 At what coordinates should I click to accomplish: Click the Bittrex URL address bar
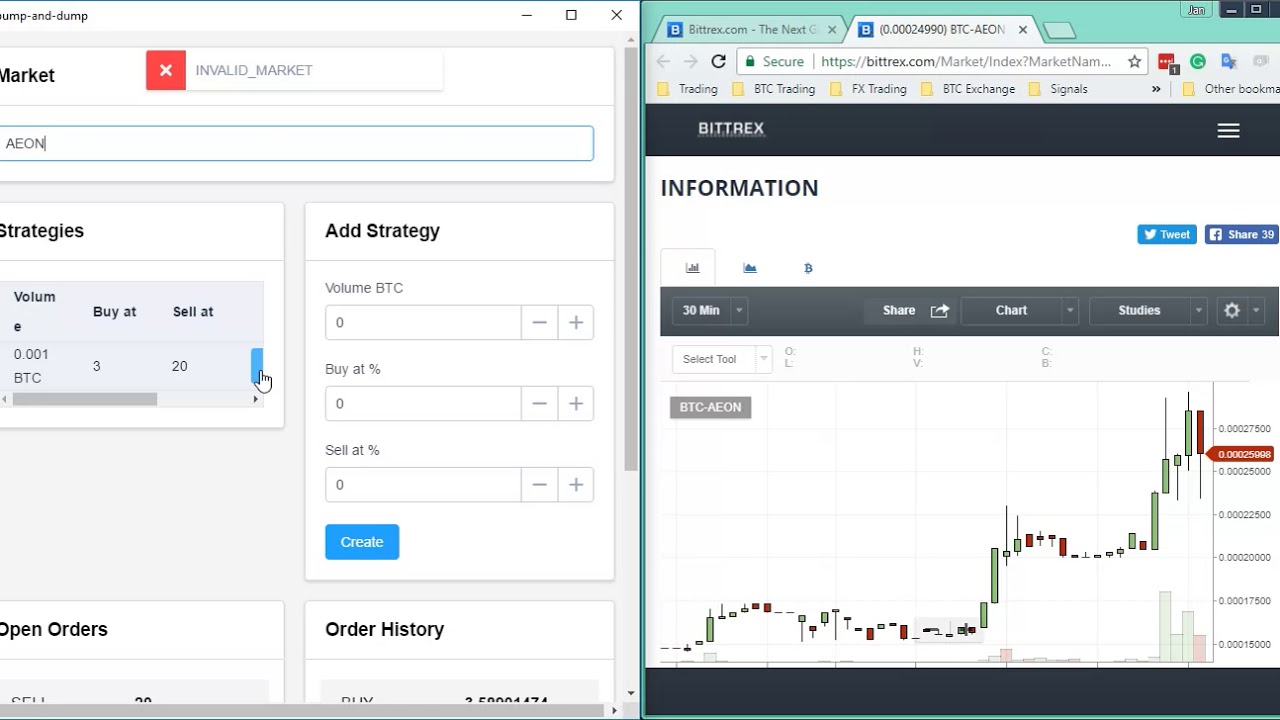pyautogui.click(x=965, y=61)
